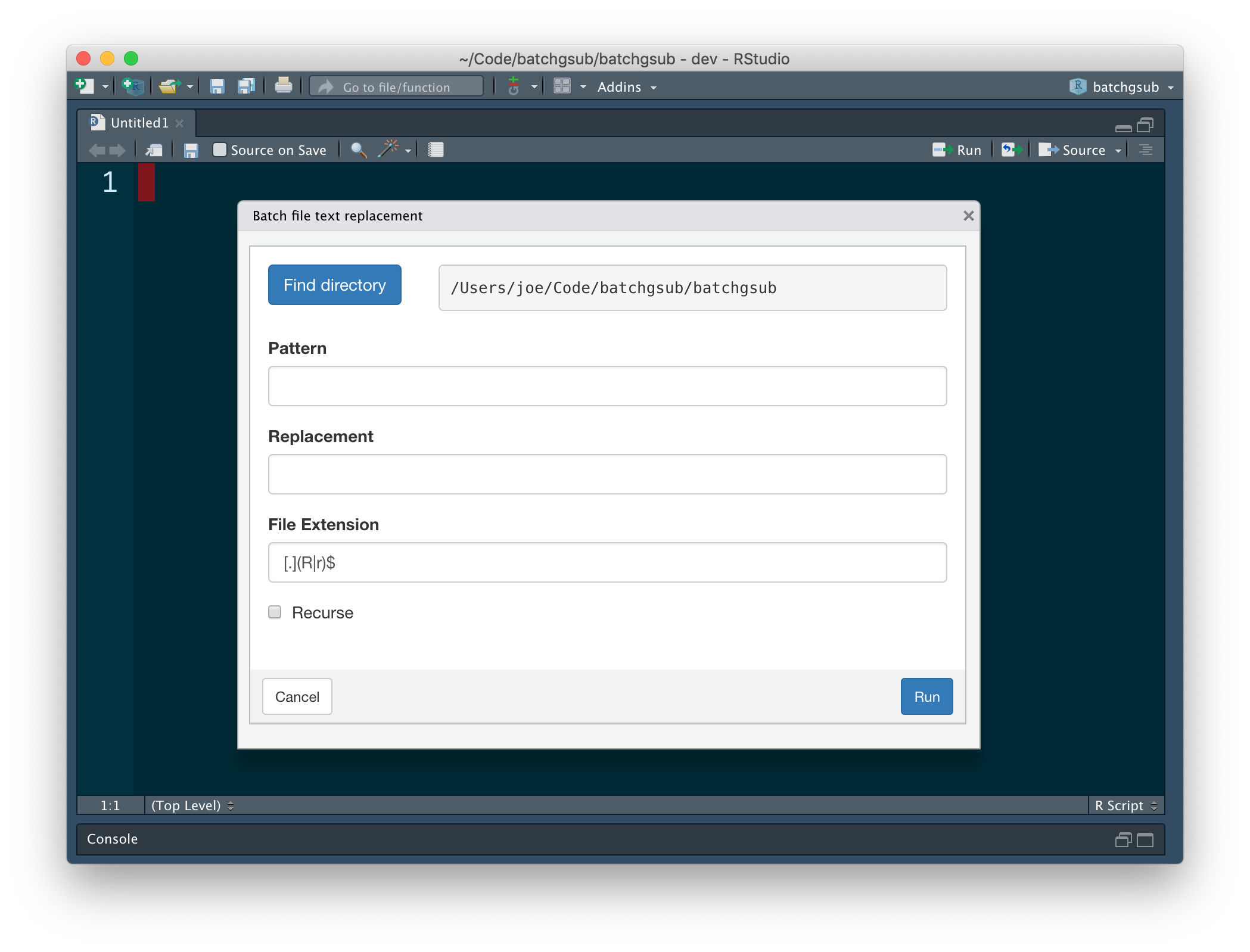The height and width of the screenshot is (952, 1250).
Task: Click the Create Project icon
Action: [x=132, y=86]
